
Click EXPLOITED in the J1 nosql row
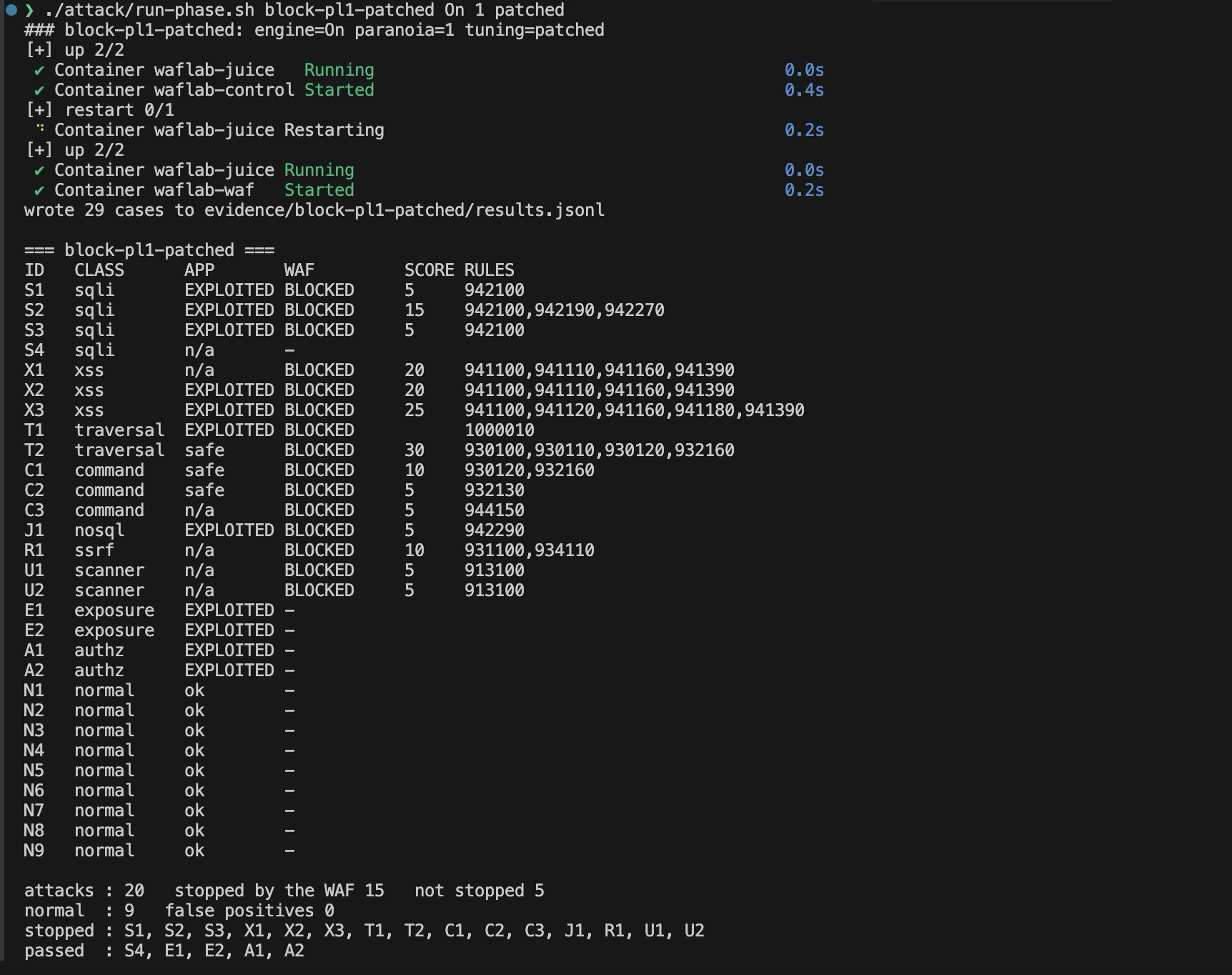tap(229, 530)
